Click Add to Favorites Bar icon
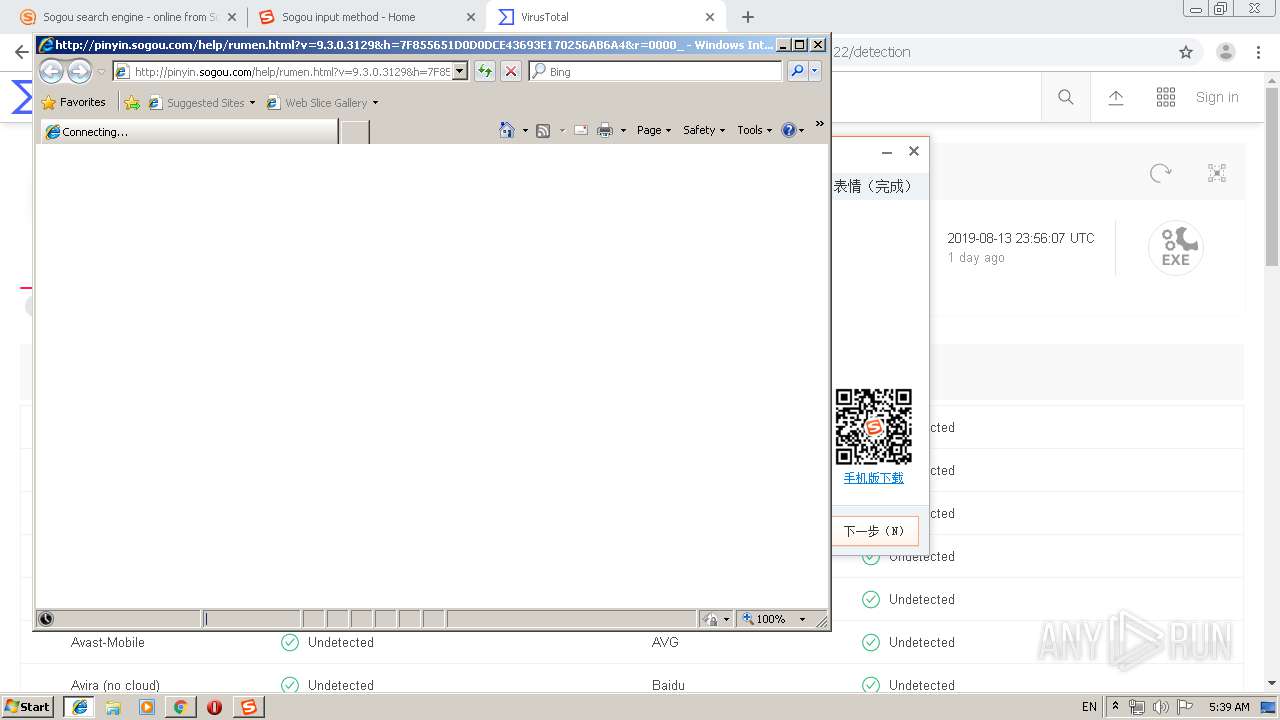Image resolution: width=1280 pixels, height=720 pixels. pos(132,102)
